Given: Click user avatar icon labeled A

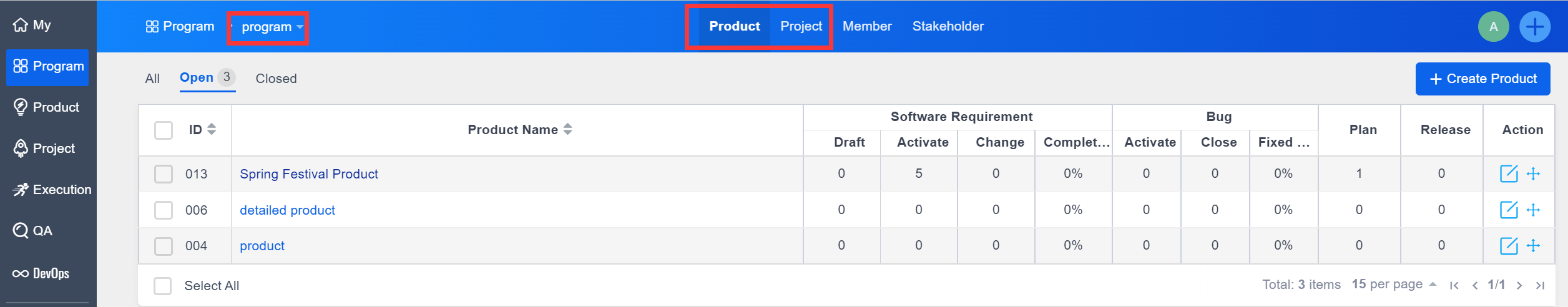Looking at the screenshot, I should [1493, 27].
